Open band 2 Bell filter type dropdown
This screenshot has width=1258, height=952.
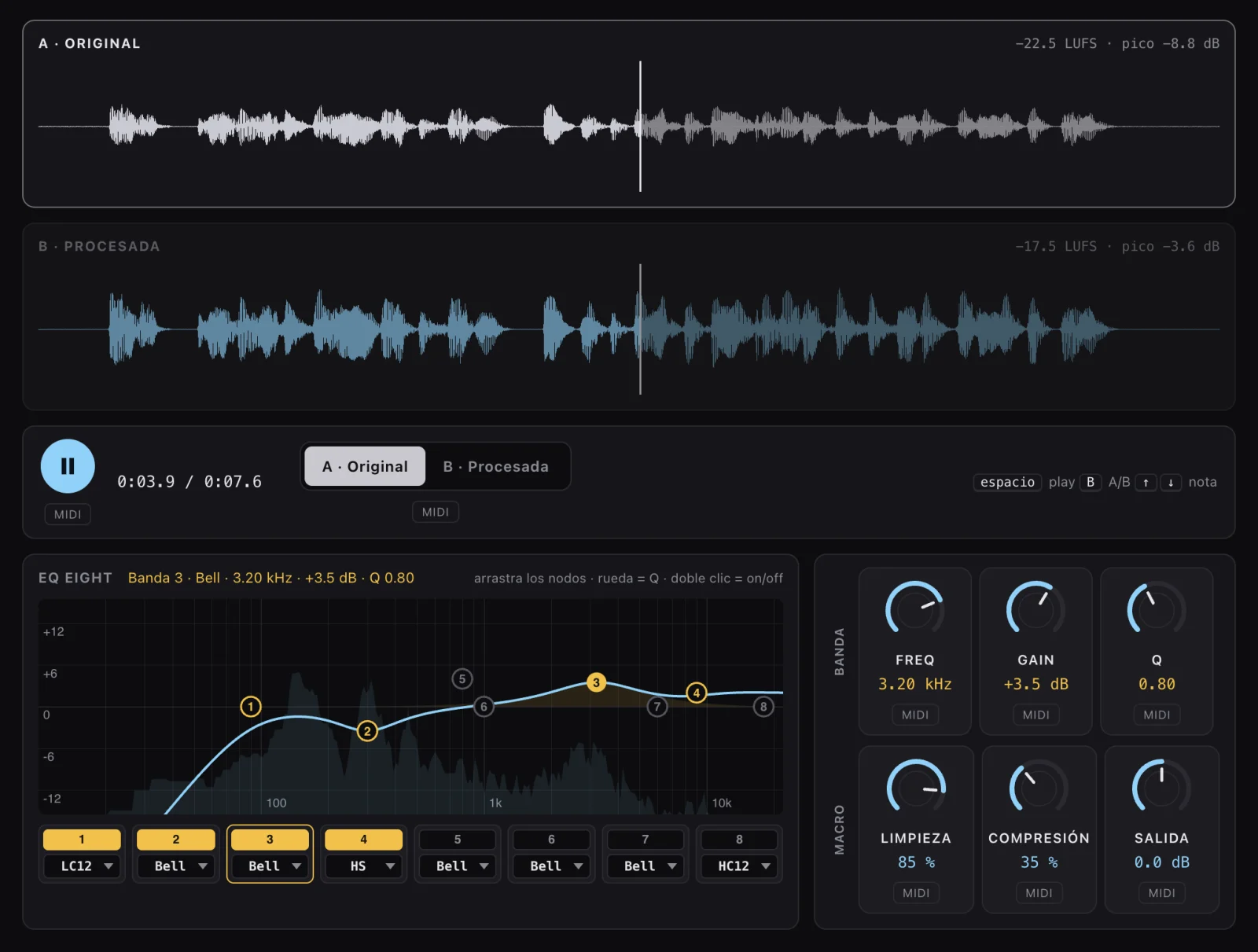175,866
